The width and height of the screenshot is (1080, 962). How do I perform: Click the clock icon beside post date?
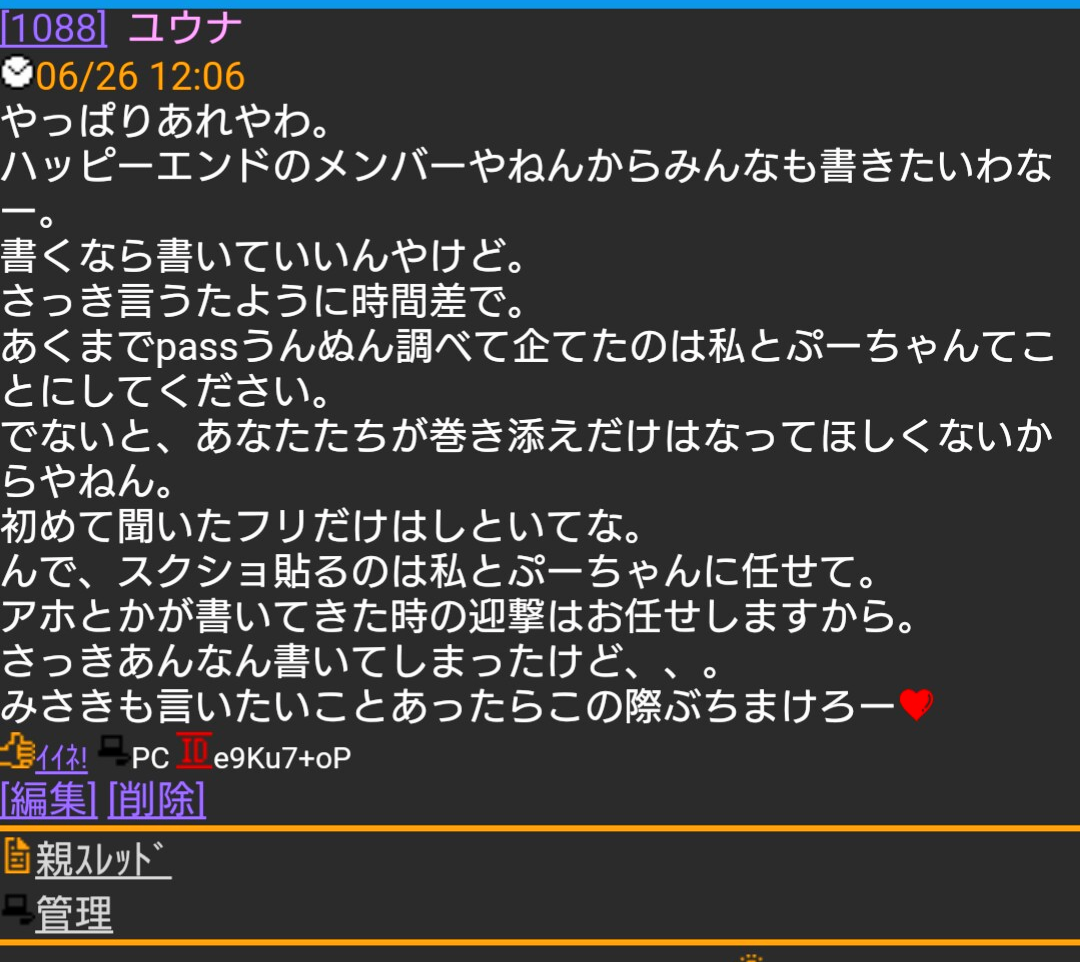pyautogui.click(x=17, y=73)
